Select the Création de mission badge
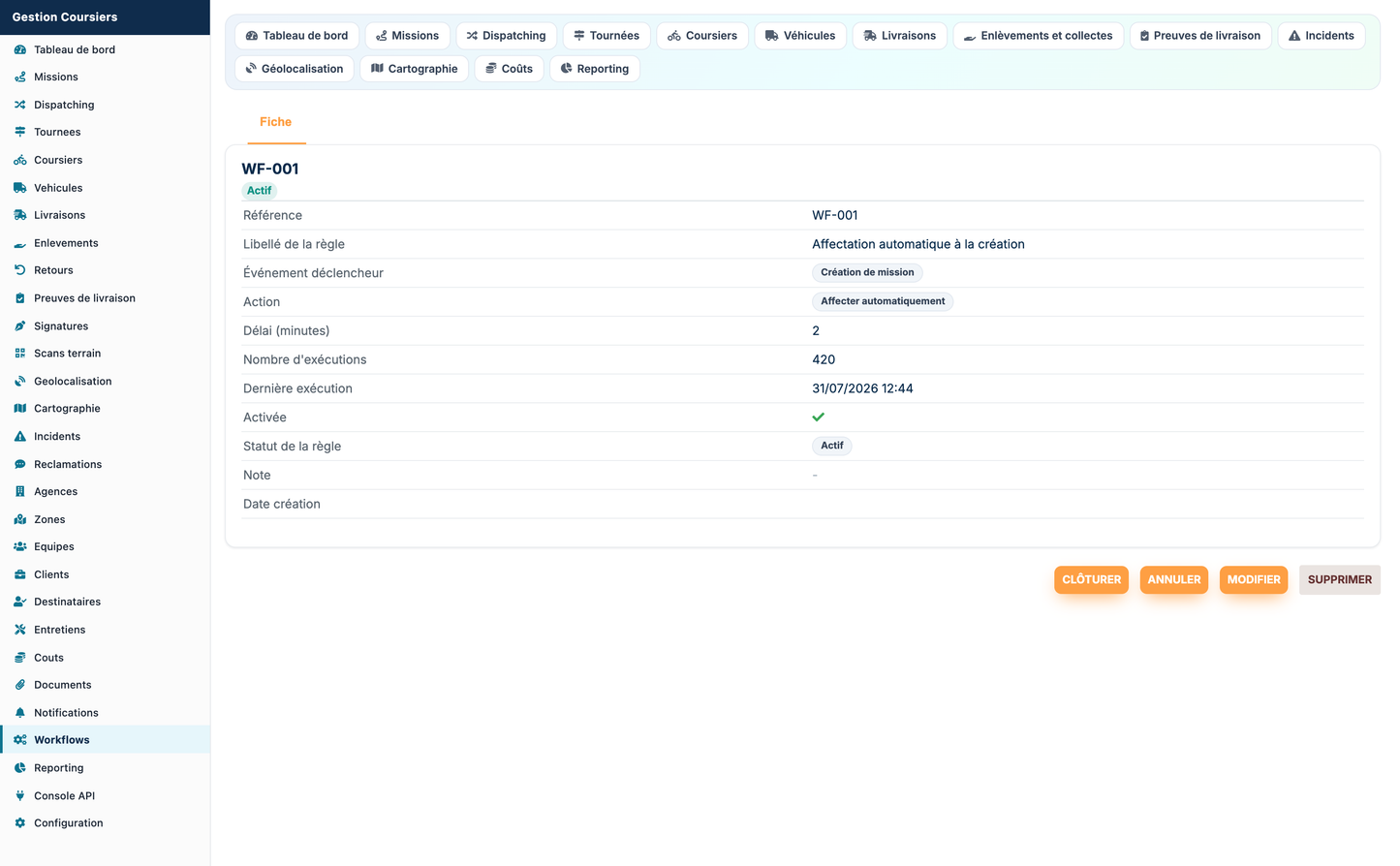Viewport: 1400px width, 866px height. tap(867, 272)
